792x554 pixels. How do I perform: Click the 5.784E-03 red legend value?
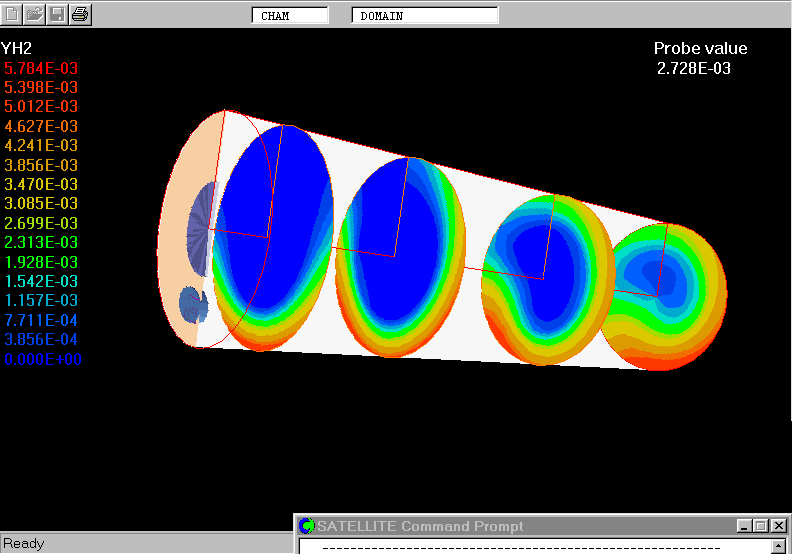[41, 68]
